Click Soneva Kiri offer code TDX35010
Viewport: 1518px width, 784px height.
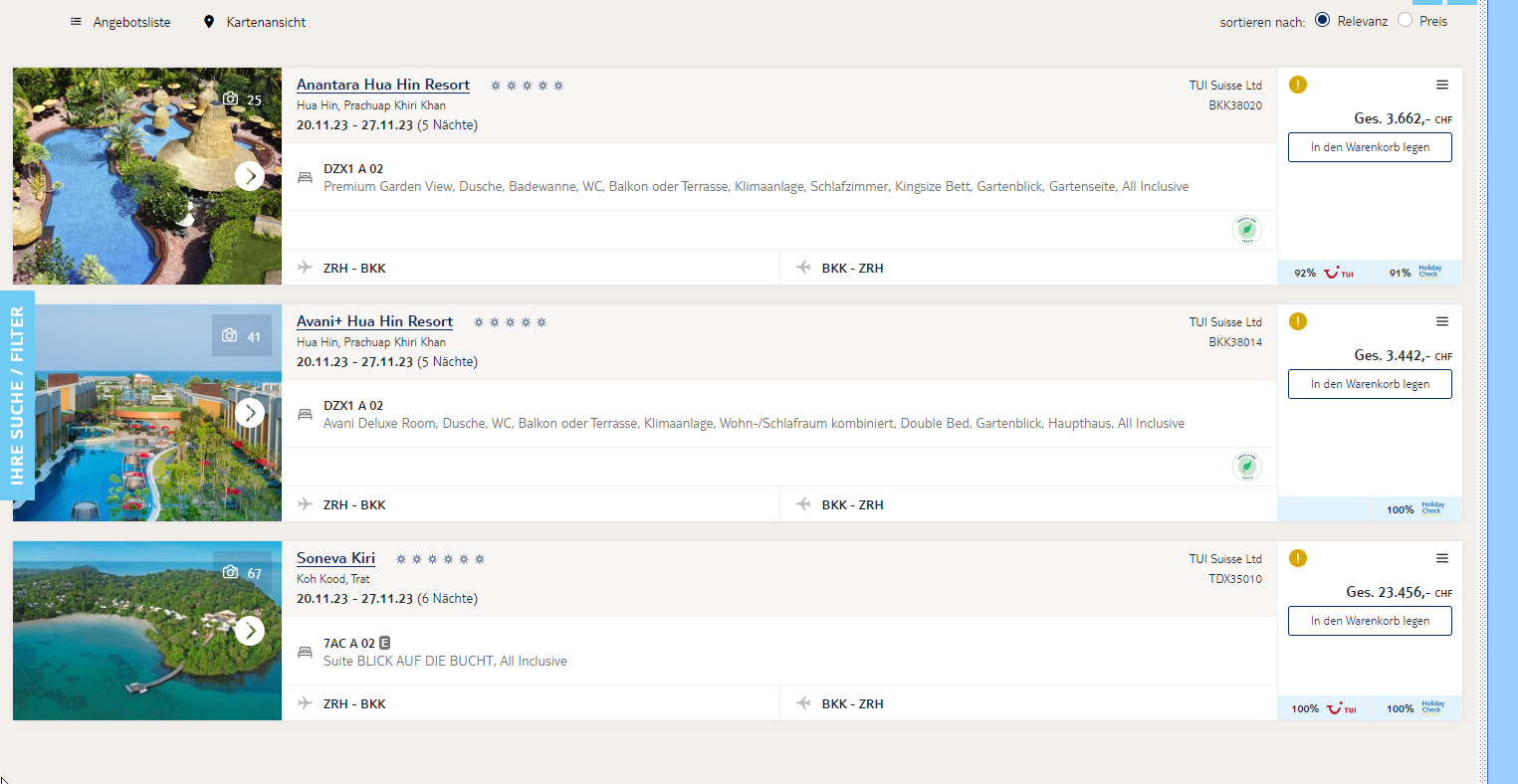point(1235,579)
